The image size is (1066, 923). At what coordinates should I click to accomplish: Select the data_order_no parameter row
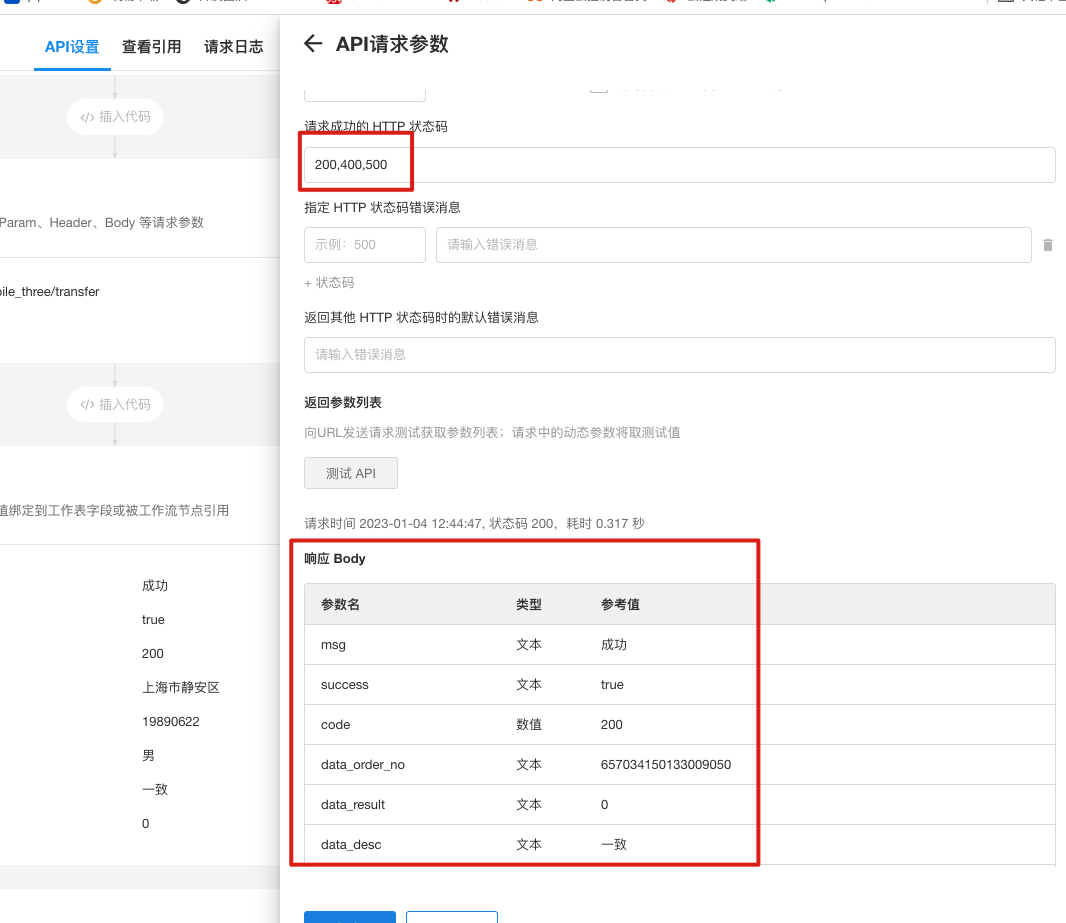(679, 765)
